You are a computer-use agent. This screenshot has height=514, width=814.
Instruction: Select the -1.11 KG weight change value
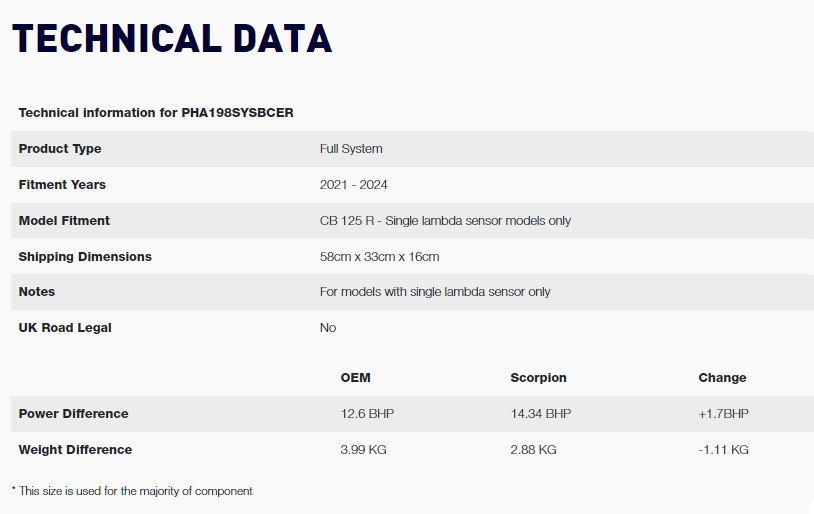(x=723, y=449)
